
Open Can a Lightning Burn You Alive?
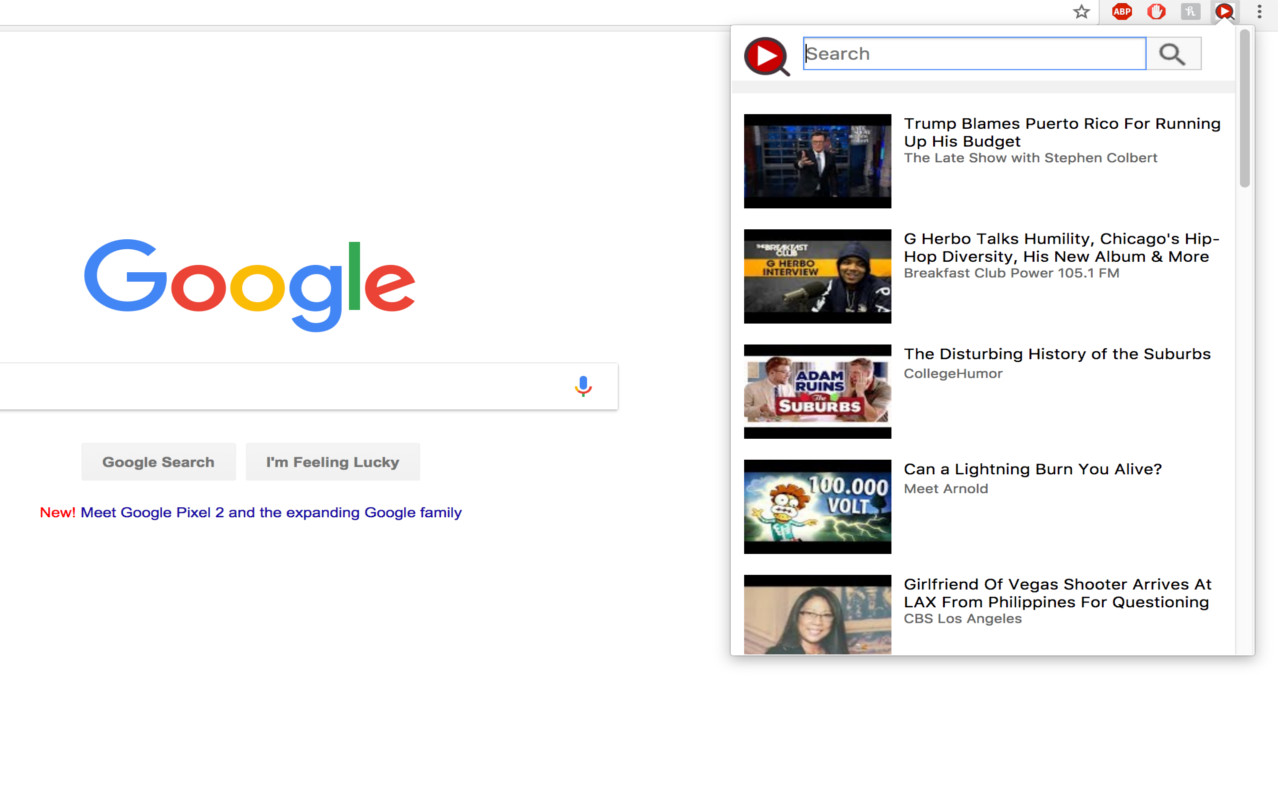coord(1033,469)
